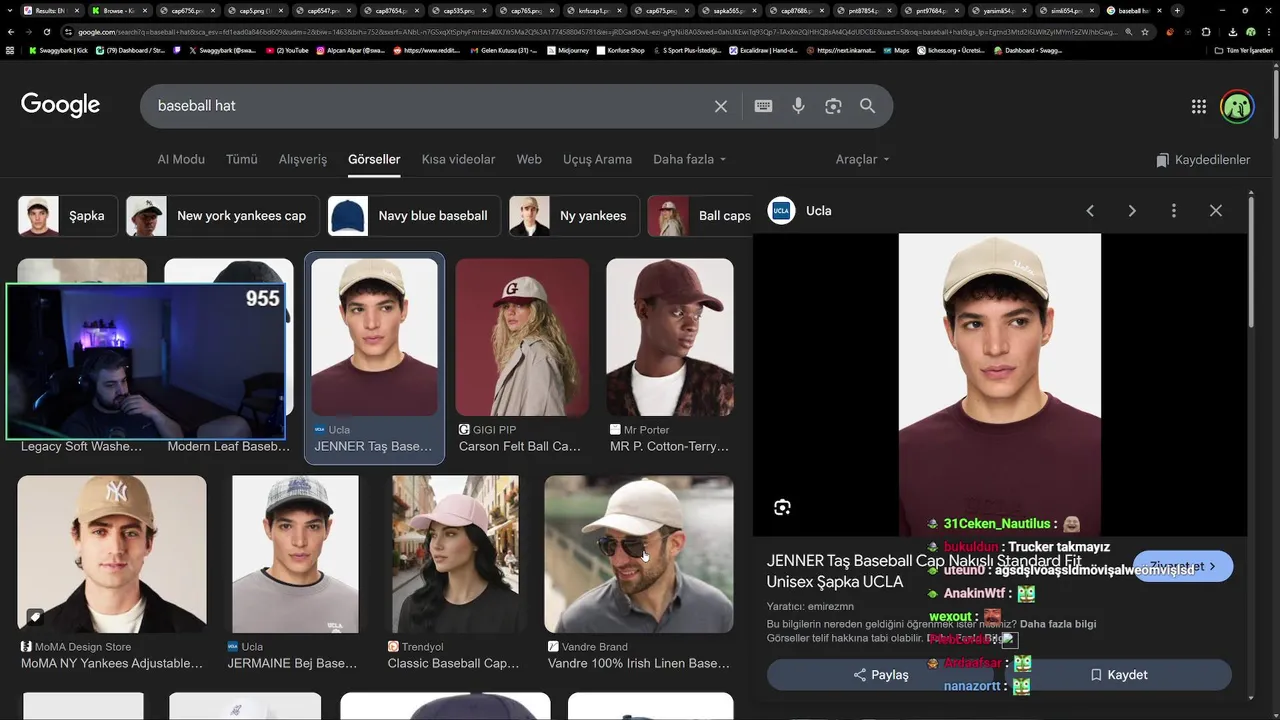Switch to the Results browser tab
The width and height of the screenshot is (1280, 720).
click(50, 11)
